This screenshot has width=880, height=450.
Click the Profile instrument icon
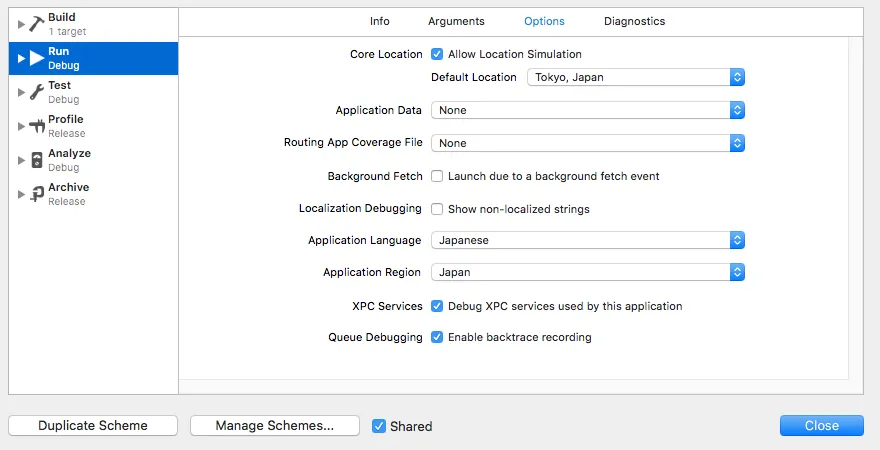pos(37,126)
